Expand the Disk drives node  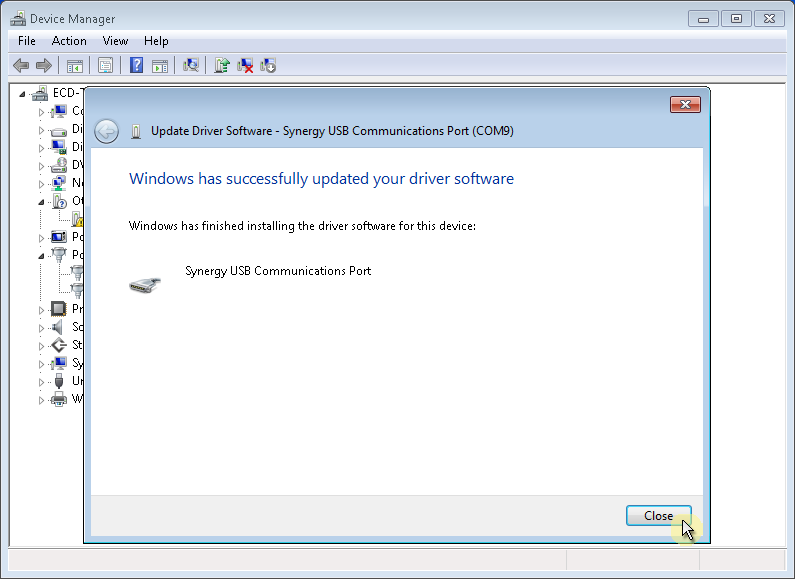click(x=41, y=130)
